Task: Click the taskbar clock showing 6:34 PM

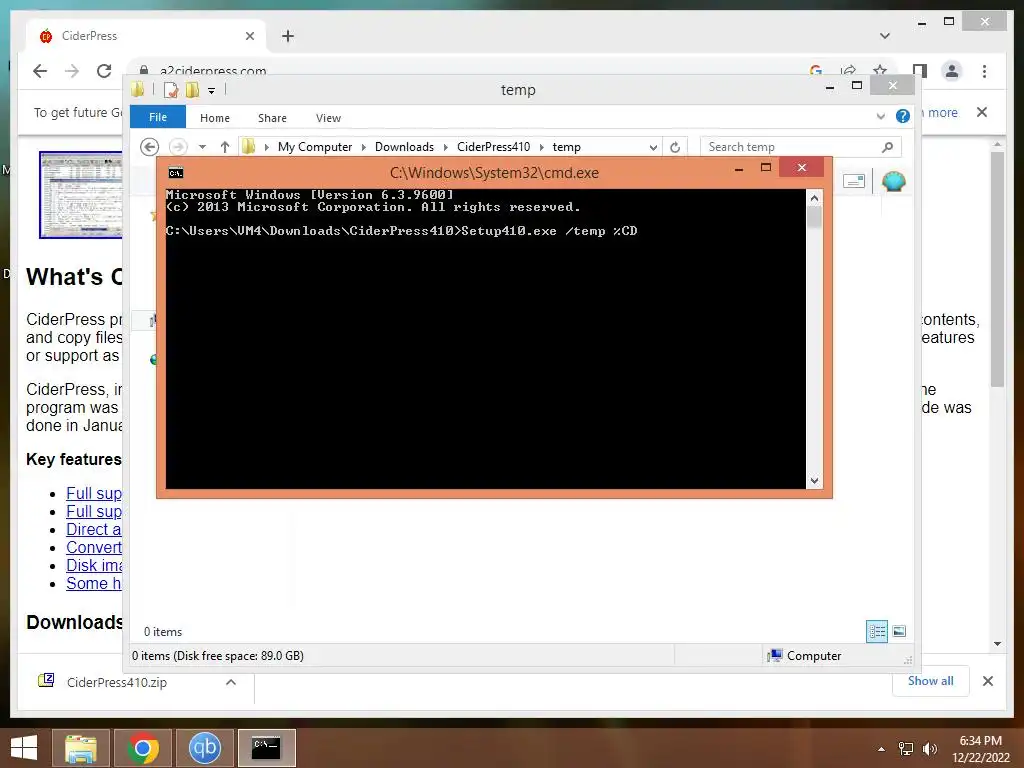Action: click(x=980, y=749)
